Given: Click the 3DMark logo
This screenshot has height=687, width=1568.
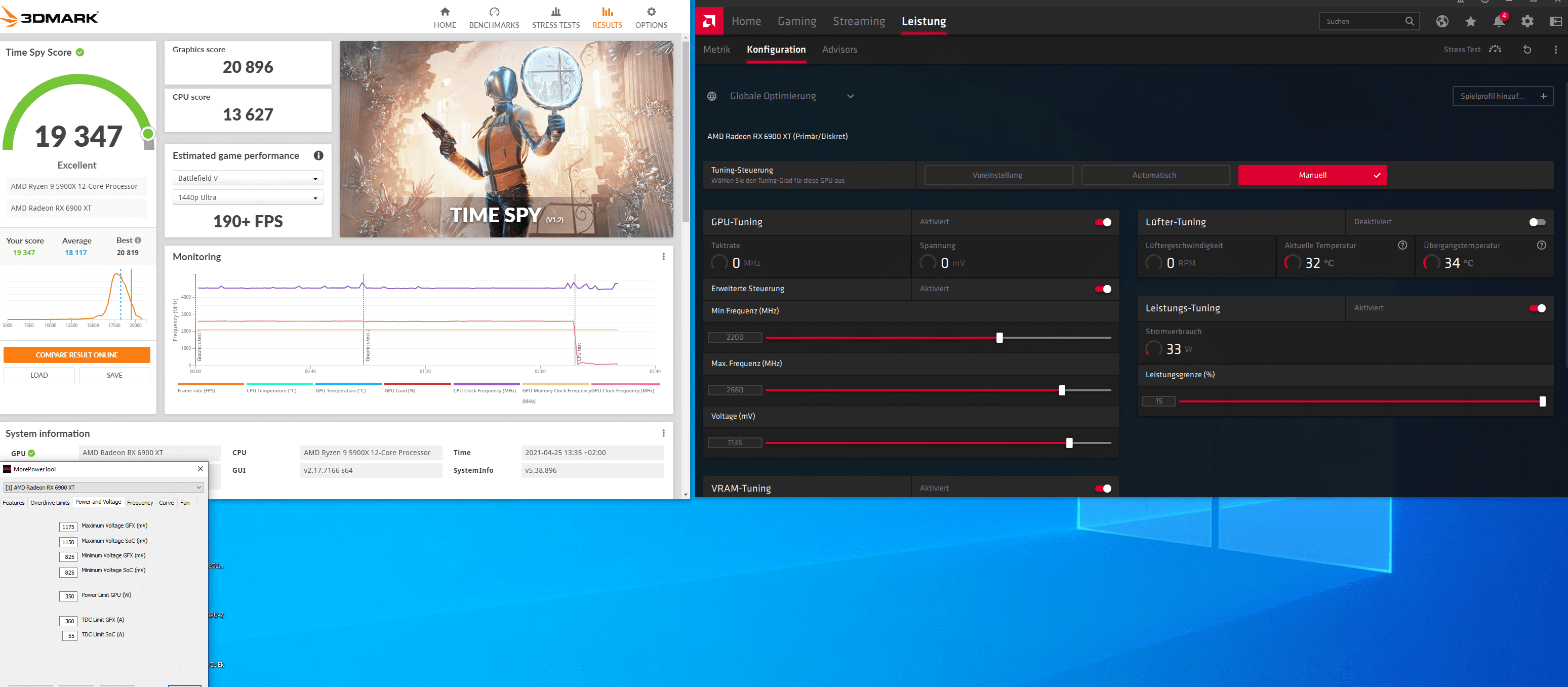Looking at the screenshot, I should [x=50, y=17].
